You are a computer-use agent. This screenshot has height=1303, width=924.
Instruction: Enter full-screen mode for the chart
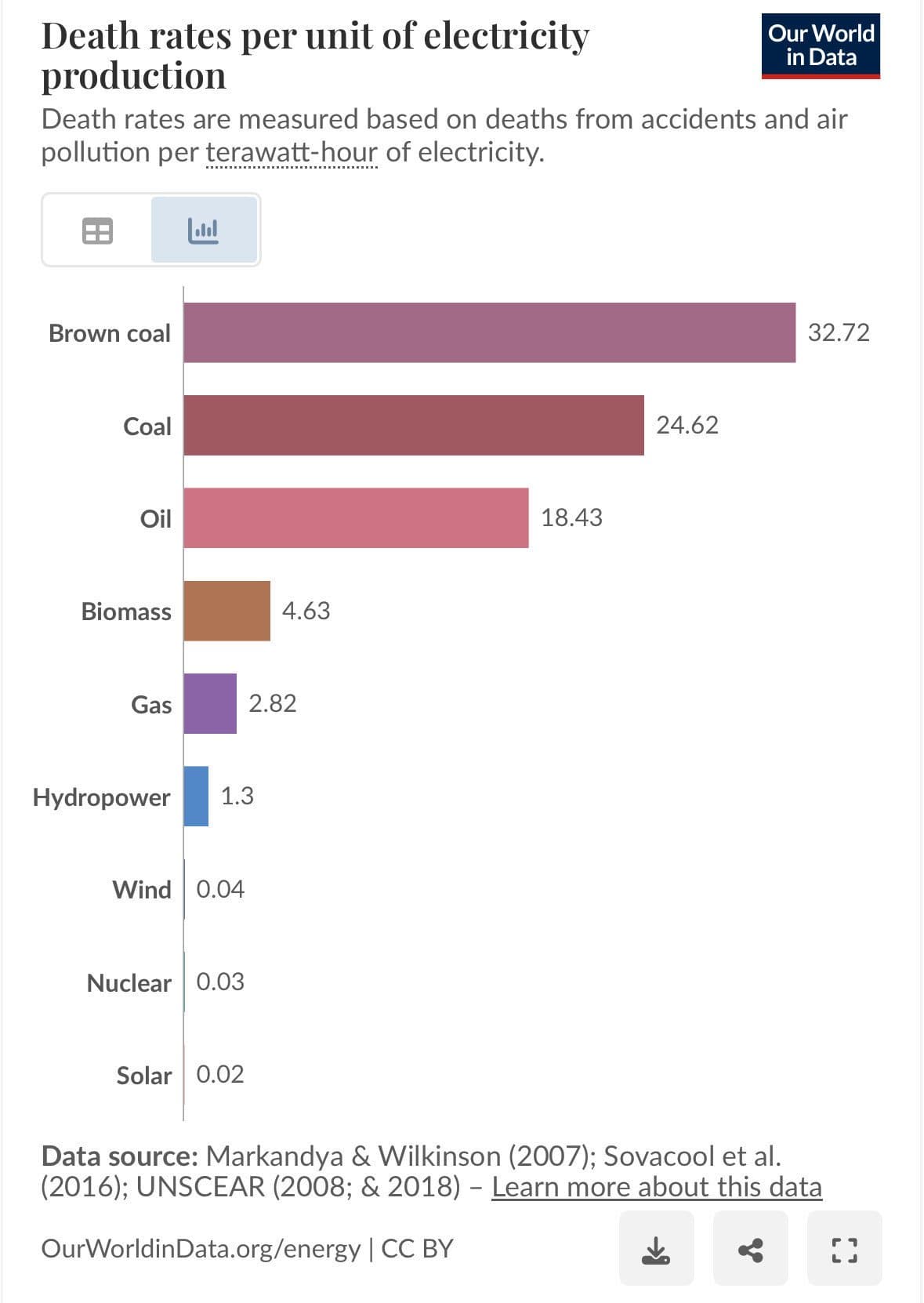843,1248
